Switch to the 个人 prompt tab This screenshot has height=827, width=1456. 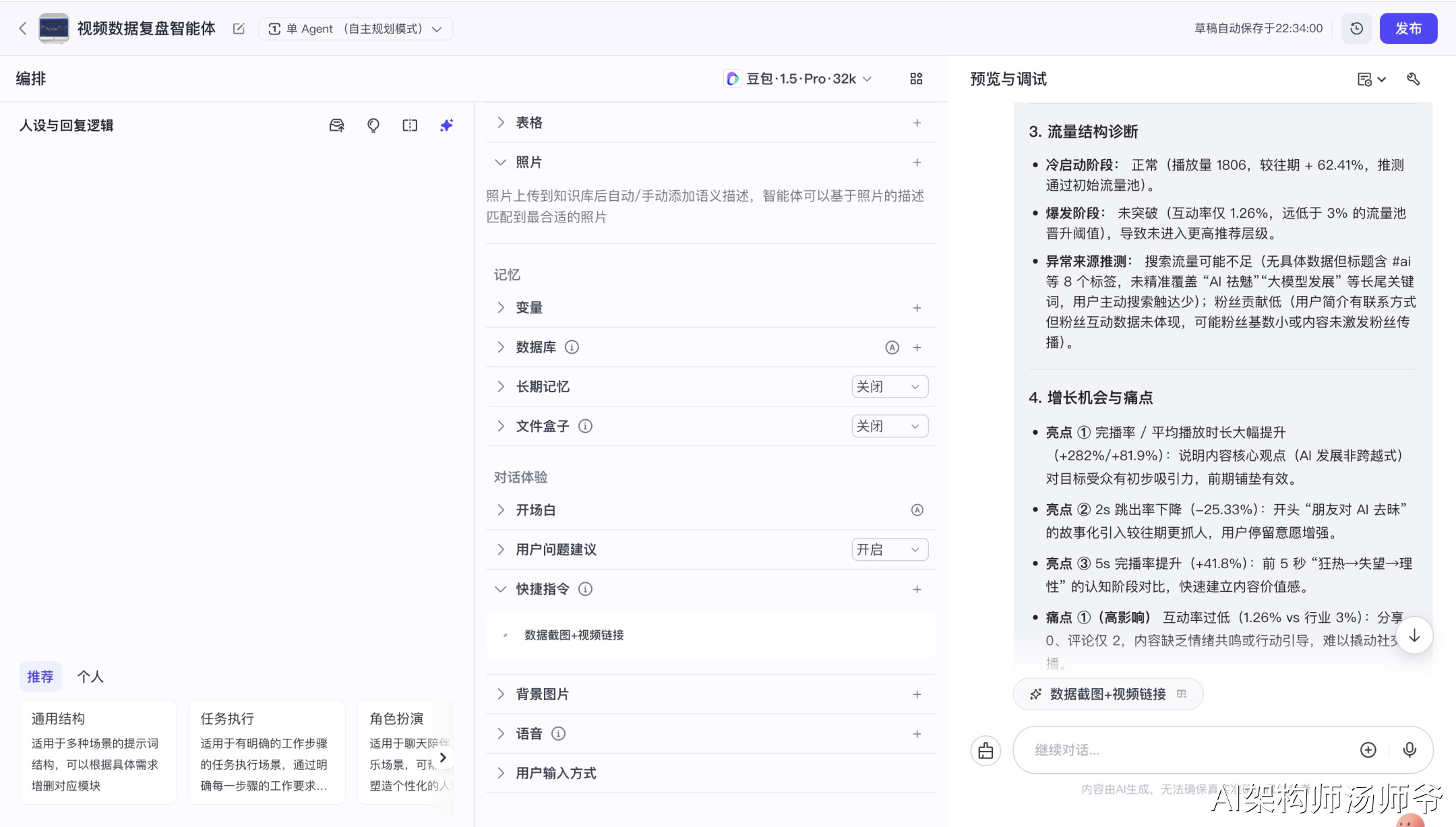pyautogui.click(x=90, y=677)
